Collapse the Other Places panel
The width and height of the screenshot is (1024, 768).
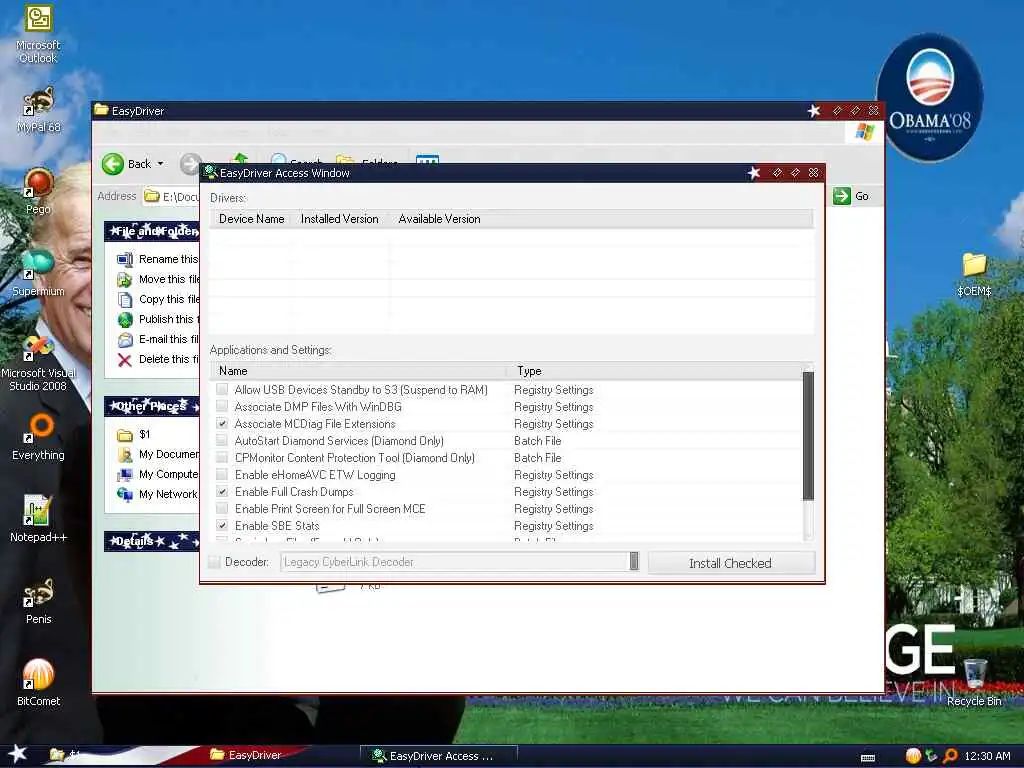click(x=152, y=406)
